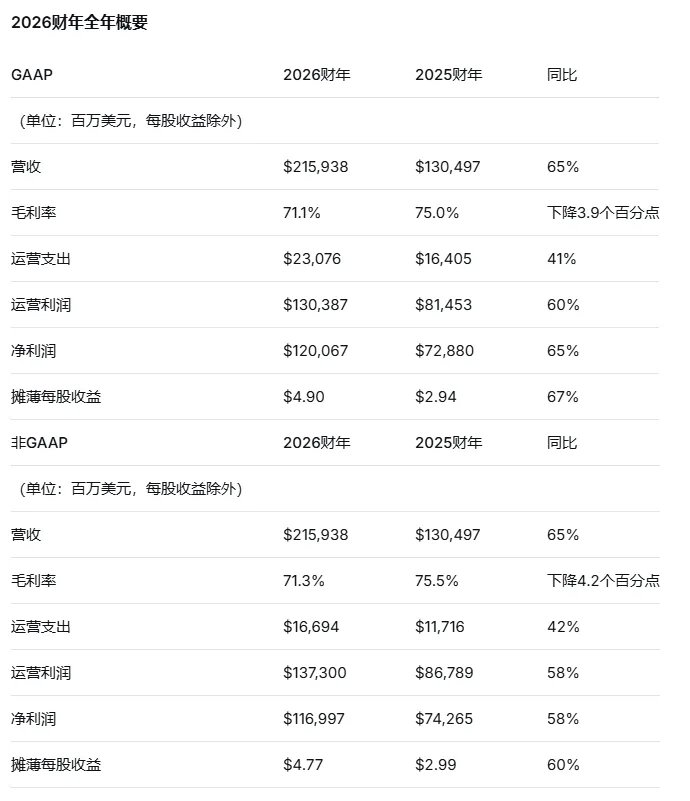Select non-GAAP 摊薄每股收益 $4.77 value
The image size is (690, 801).
pos(303,764)
